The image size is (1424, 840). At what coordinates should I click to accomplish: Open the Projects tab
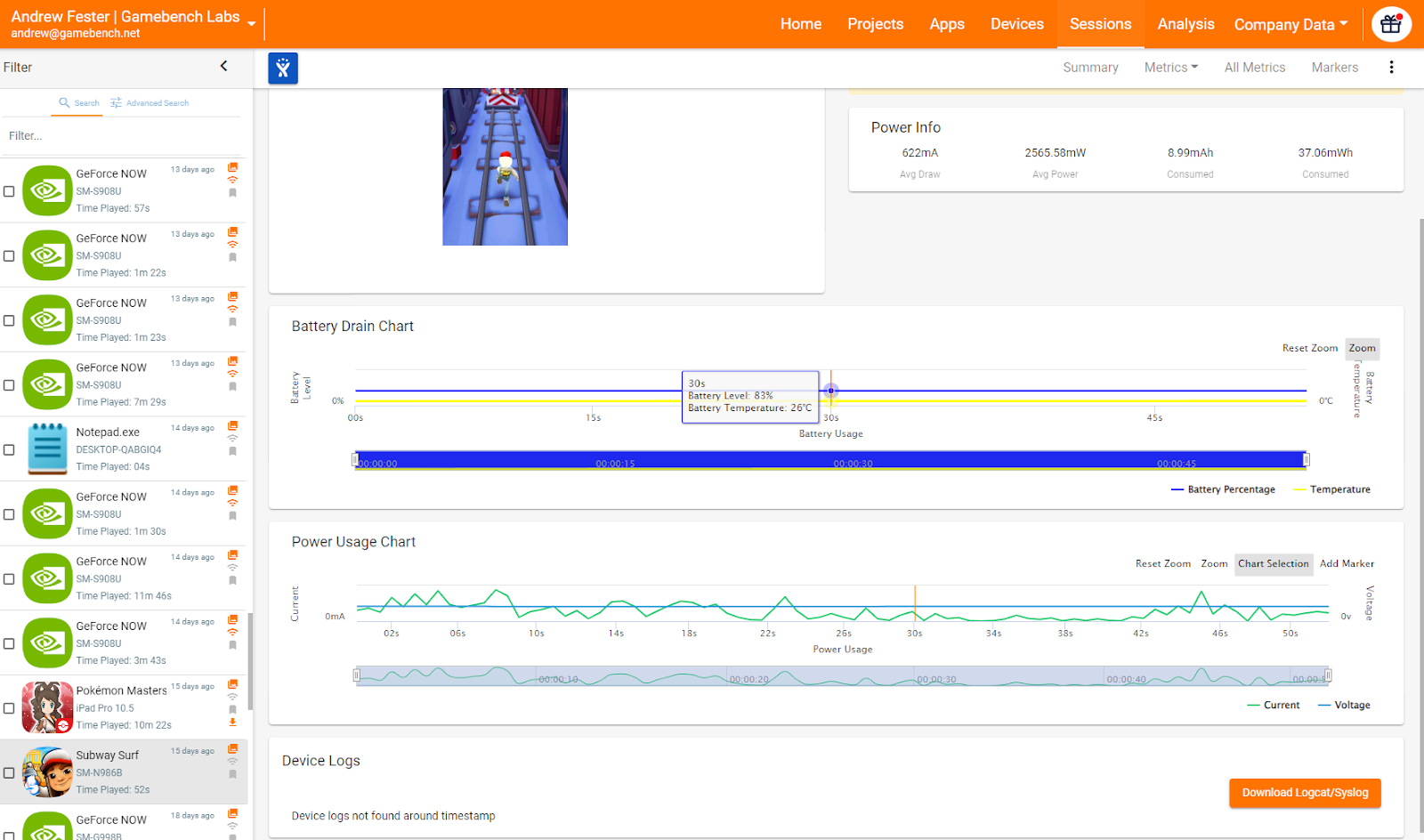point(875,24)
